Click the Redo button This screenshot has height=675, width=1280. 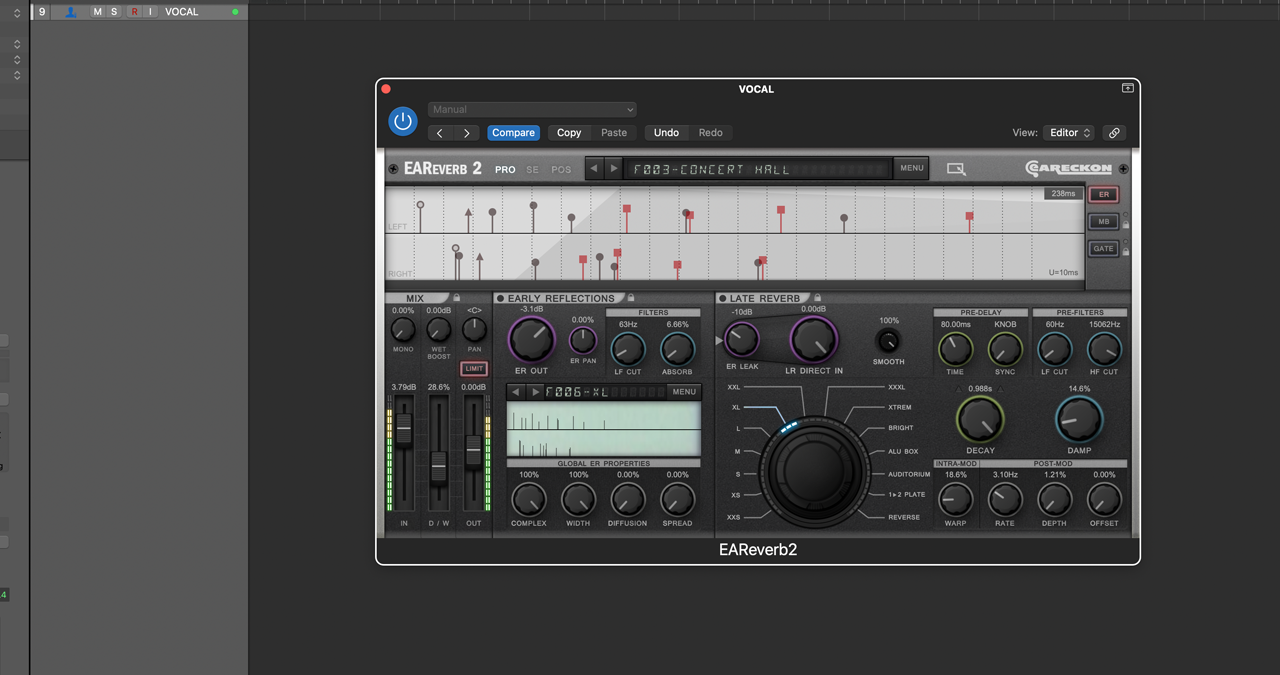[x=710, y=133]
